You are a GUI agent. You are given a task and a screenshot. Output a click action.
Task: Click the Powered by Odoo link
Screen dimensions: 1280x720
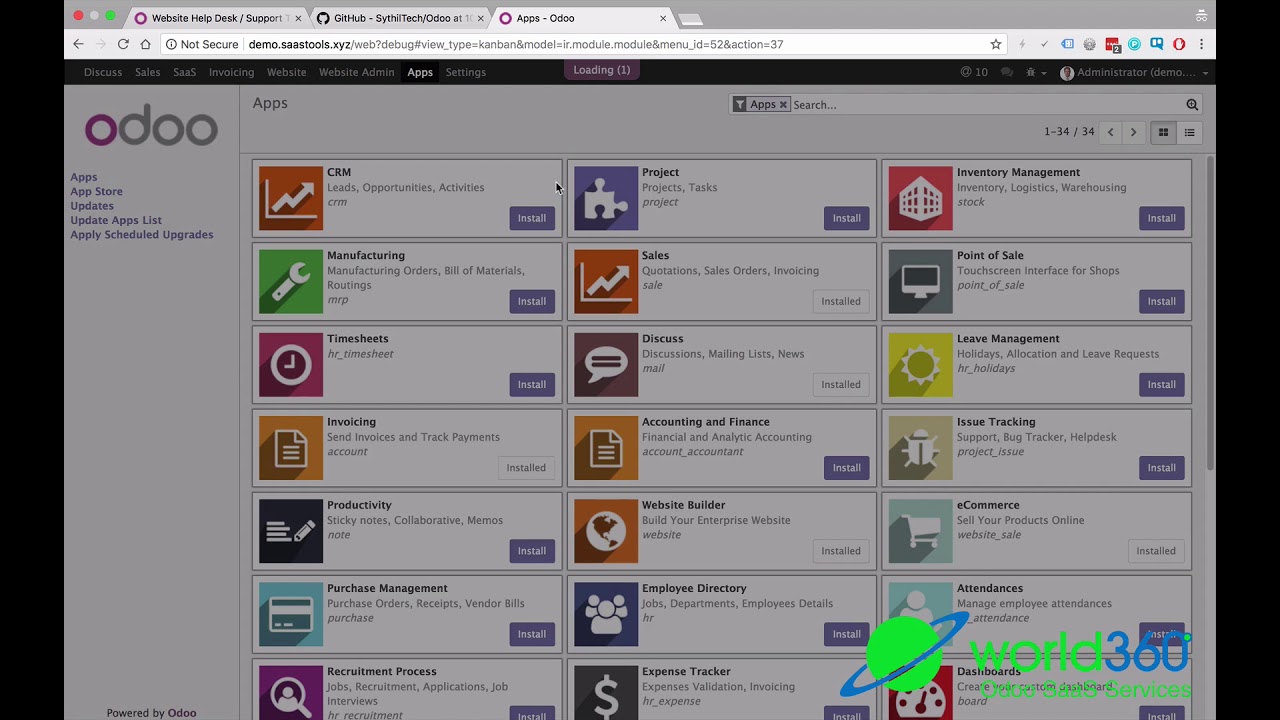151,713
